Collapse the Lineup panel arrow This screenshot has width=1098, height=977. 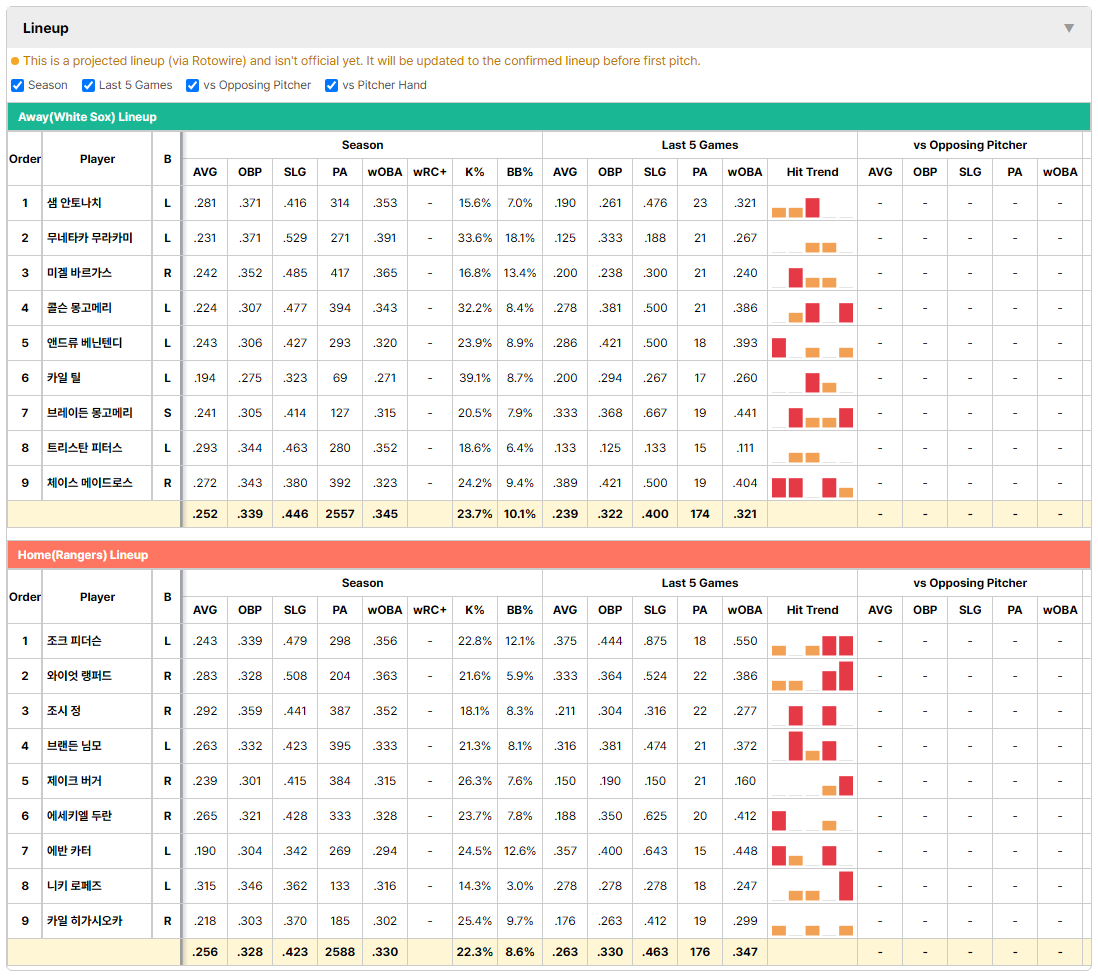tap(1069, 28)
